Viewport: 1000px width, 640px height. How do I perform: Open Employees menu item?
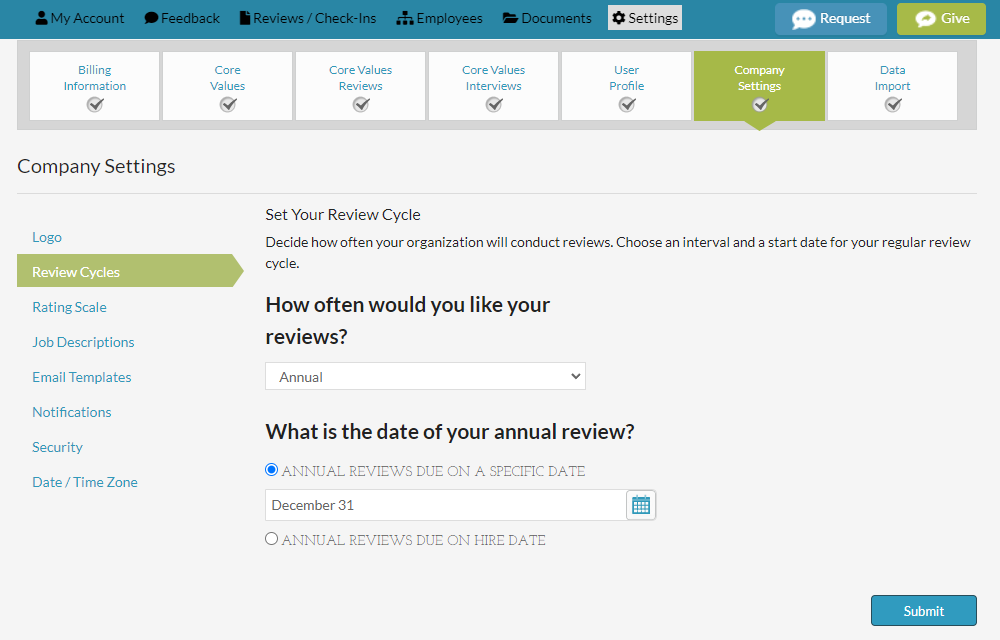click(x=439, y=18)
